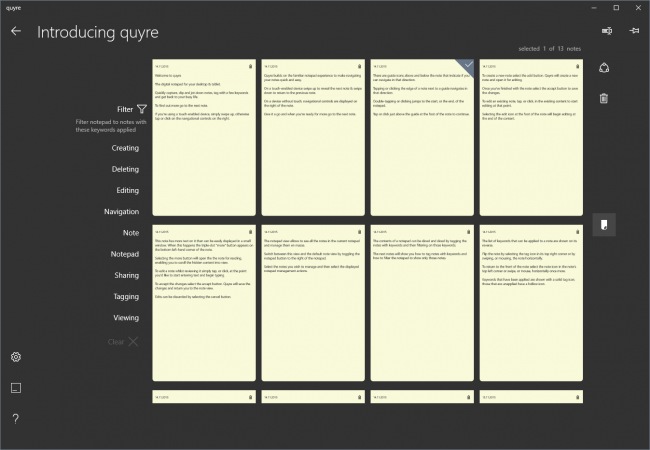The height and width of the screenshot is (450, 650).
Task: Filter notes by Editing keyword
Action: [x=128, y=190]
